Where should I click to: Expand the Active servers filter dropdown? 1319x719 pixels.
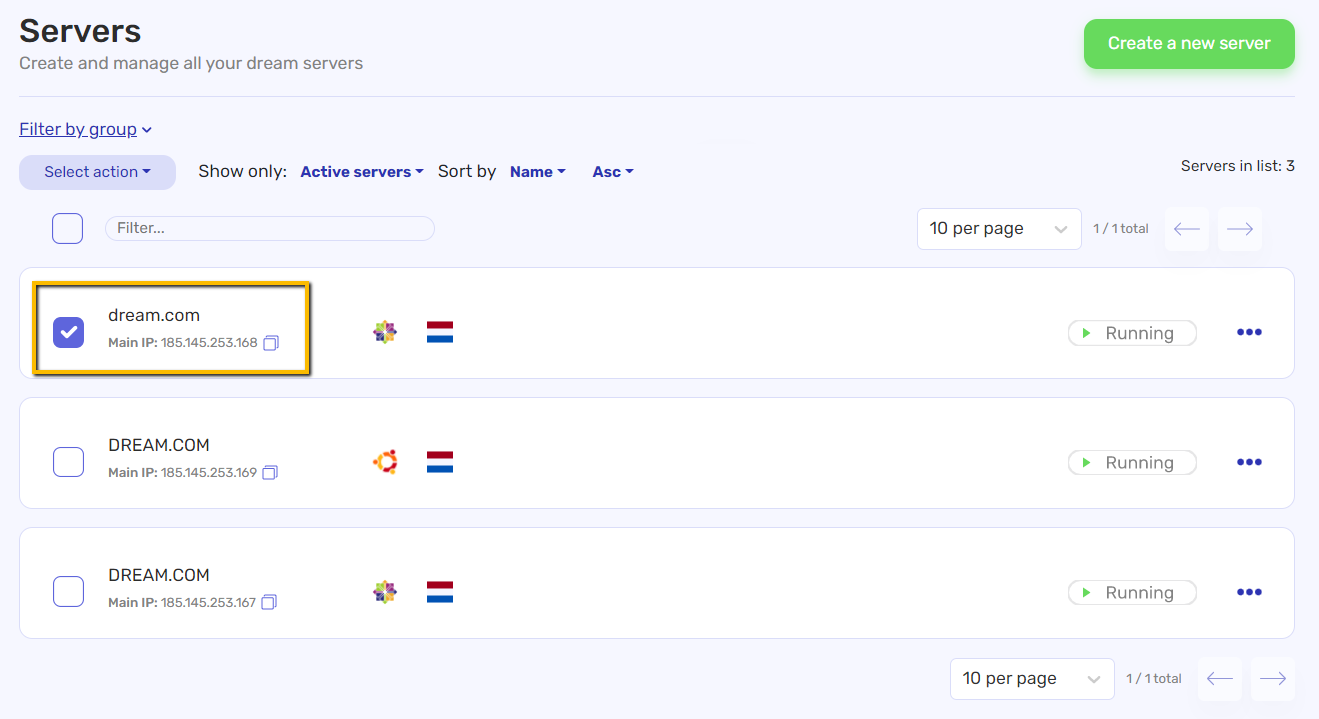362,172
